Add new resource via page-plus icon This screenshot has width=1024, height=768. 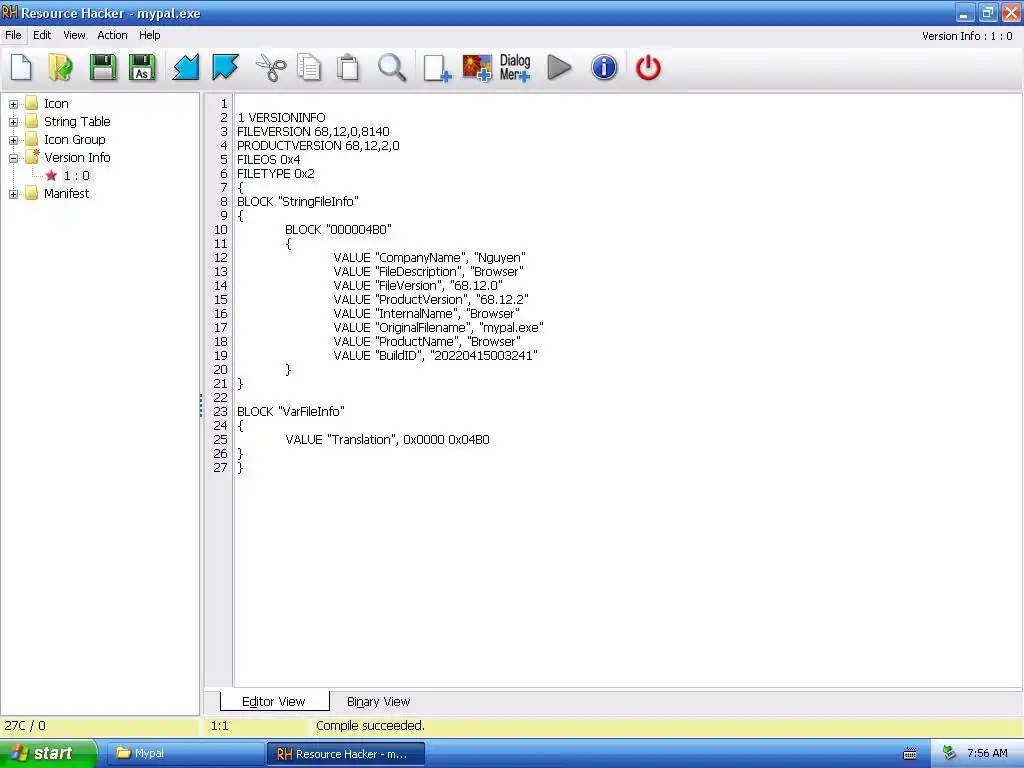(437, 67)
